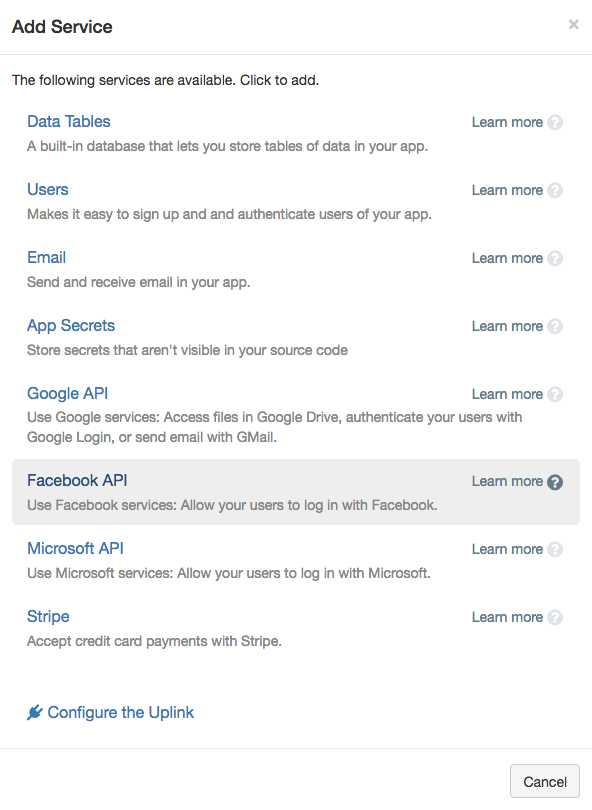This screenshot has width=592, height=810.
Task: Dismiss the dialog with the X icon
Action: coord(574,24)
